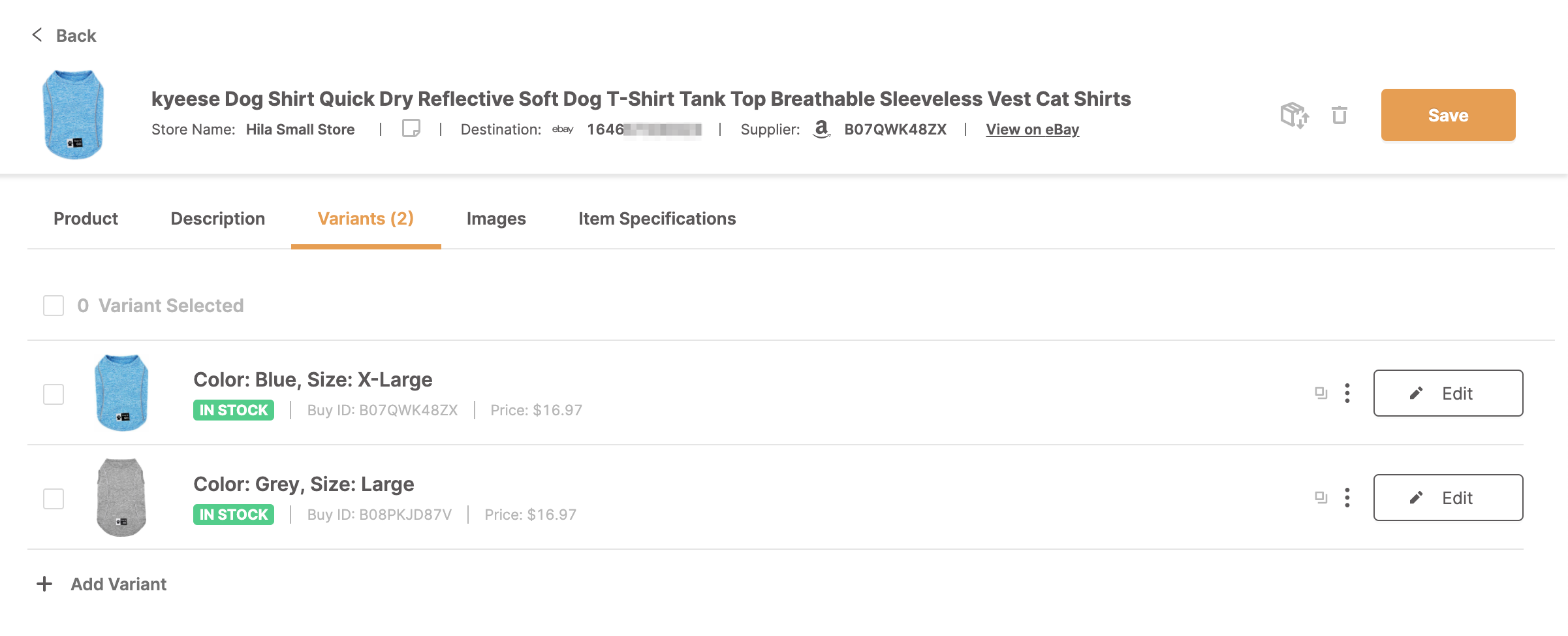Click the Grey shirt variant thumbnail
Image resolution: width=1568 pixels, height=636 pixels.
pyautogui.click(x=121, y=498)
